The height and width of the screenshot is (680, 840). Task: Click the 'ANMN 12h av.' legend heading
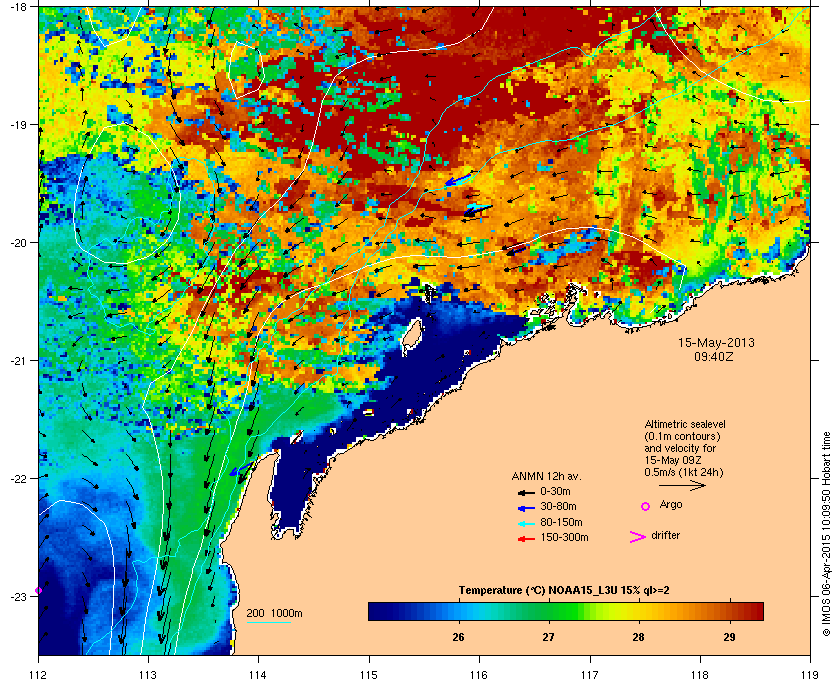click(546, 476)
